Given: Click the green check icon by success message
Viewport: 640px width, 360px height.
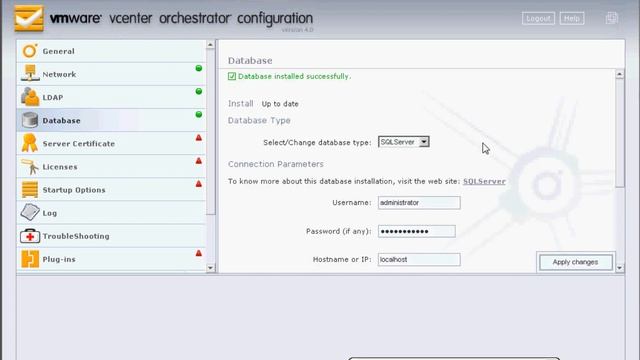Looking at the screenshot, I should tap(232, 76).
